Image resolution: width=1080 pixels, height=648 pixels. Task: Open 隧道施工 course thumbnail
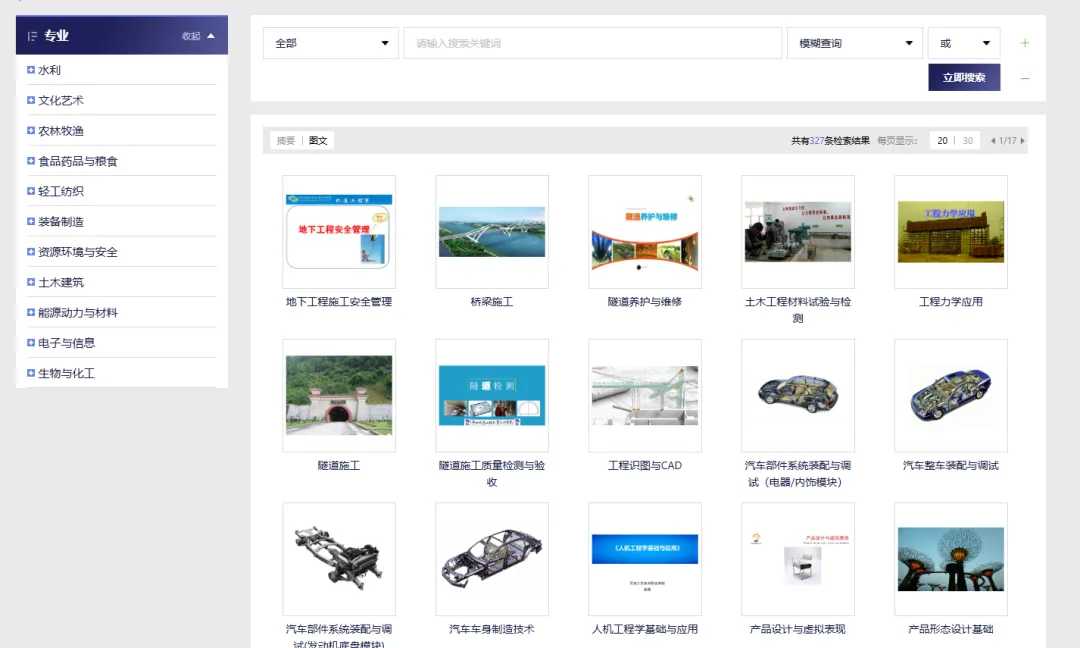click(339, 395)
